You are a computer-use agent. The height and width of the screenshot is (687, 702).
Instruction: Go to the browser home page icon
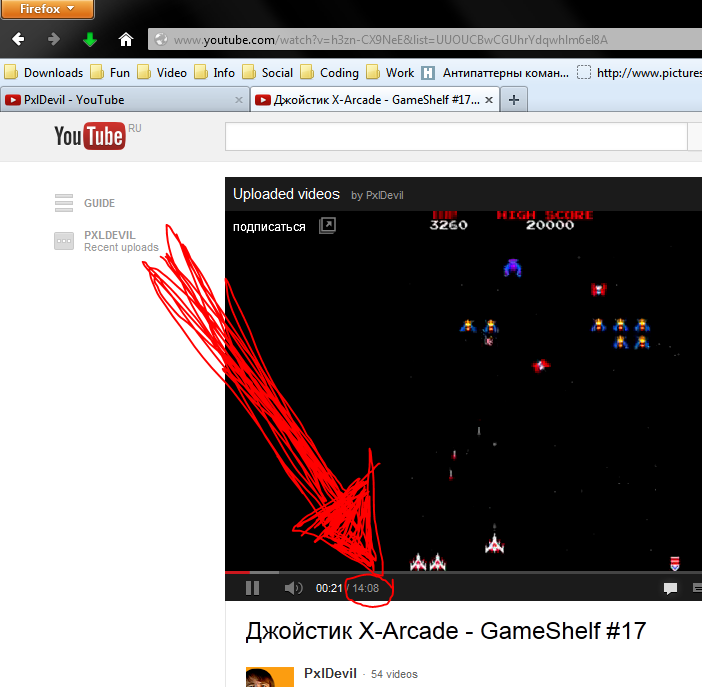pyautogui.click(x=126, y=39)
